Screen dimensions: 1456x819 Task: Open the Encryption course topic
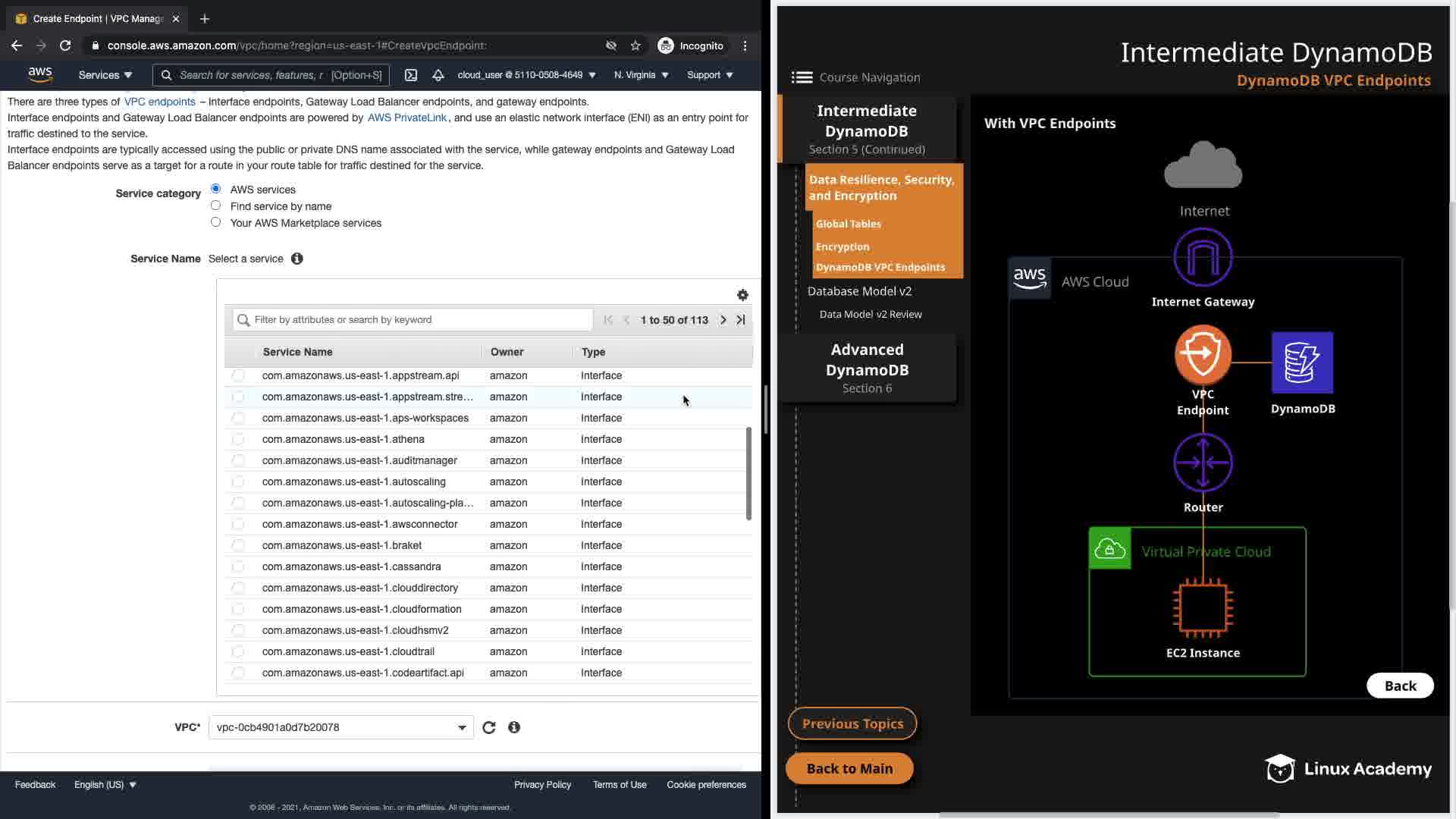842,246
